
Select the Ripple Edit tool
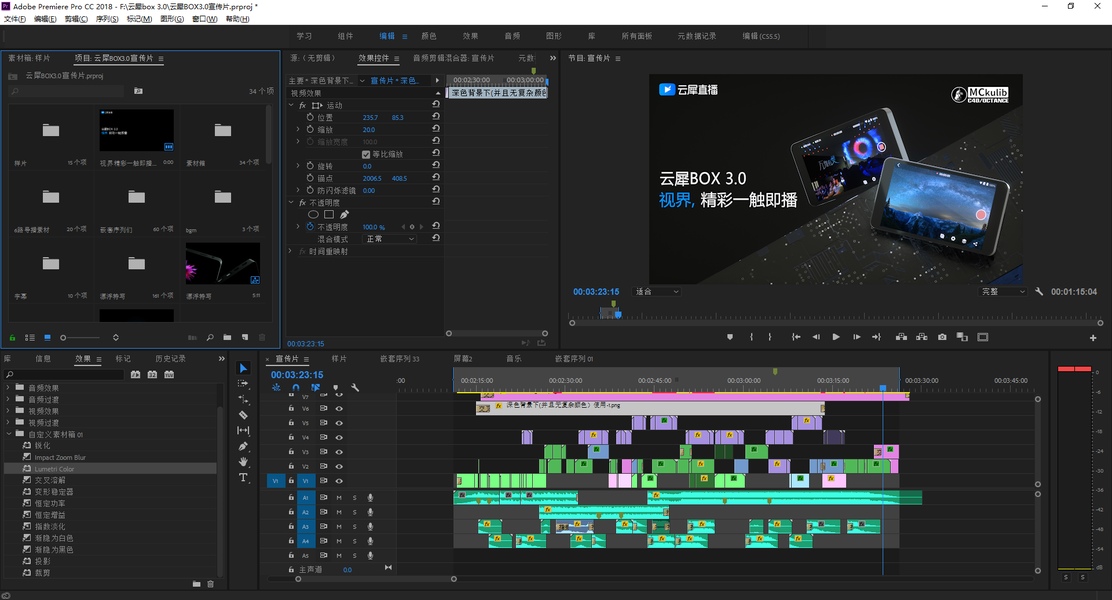[243, 399]
